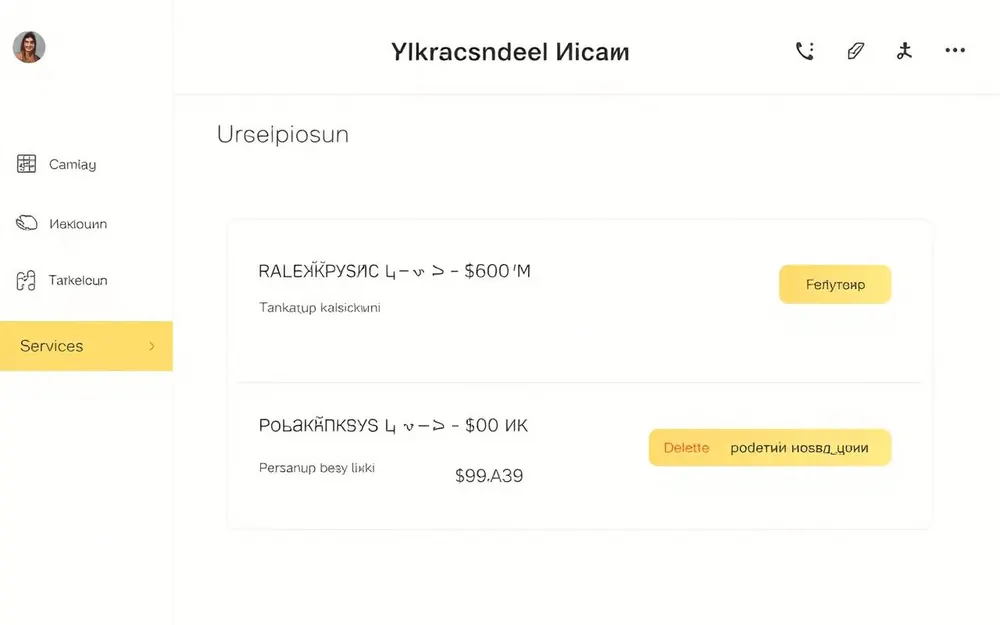Screen dimensions: 1000x625
Task: Click the phone call icon in header
Action: [x=805, y=51]
